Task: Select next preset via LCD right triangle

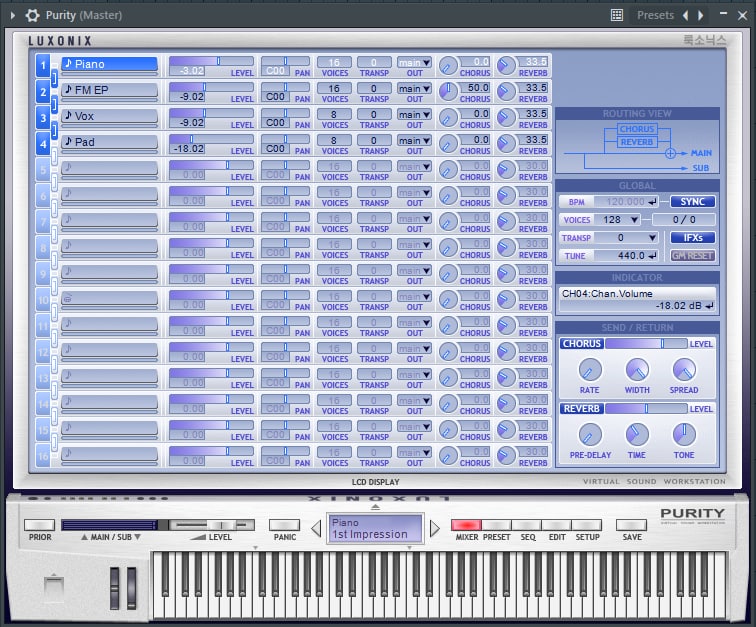Action: [434, 529]
